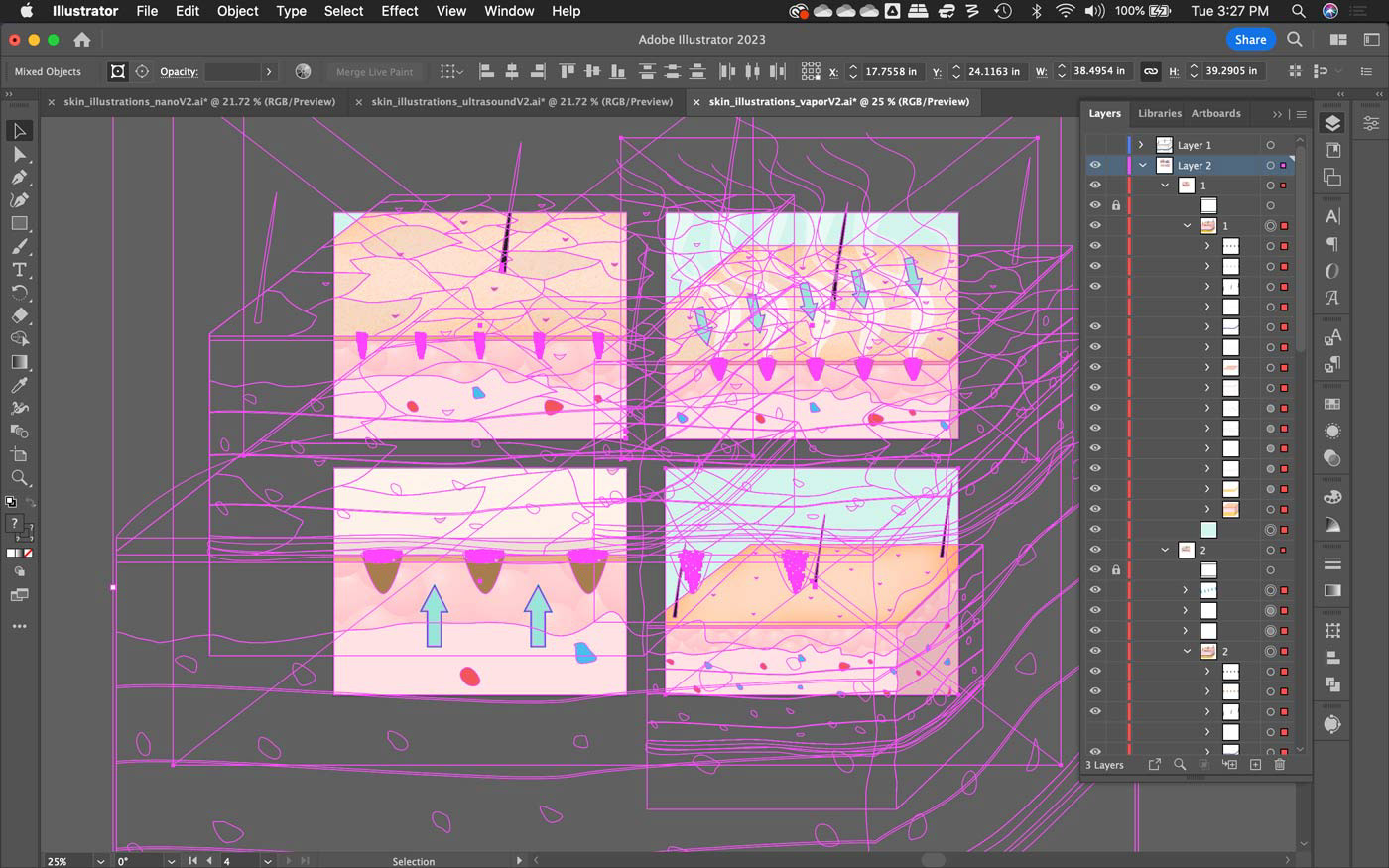
Task: Click Layer 2 selection color square
Action: click(1284, 166)
